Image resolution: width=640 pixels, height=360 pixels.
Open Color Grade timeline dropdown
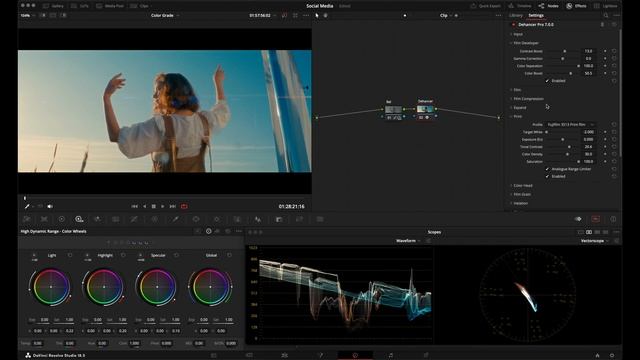(x=164, y=16)
